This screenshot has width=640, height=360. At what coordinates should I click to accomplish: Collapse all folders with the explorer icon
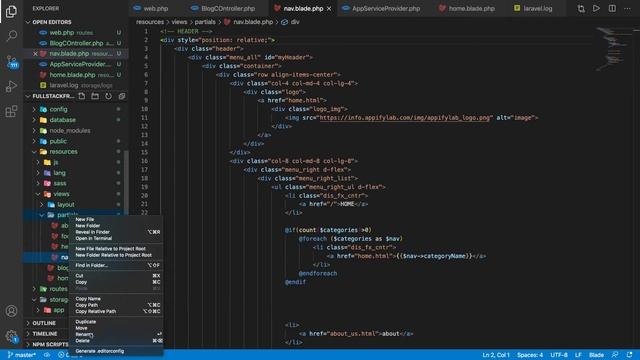click(x=122, y=96)
